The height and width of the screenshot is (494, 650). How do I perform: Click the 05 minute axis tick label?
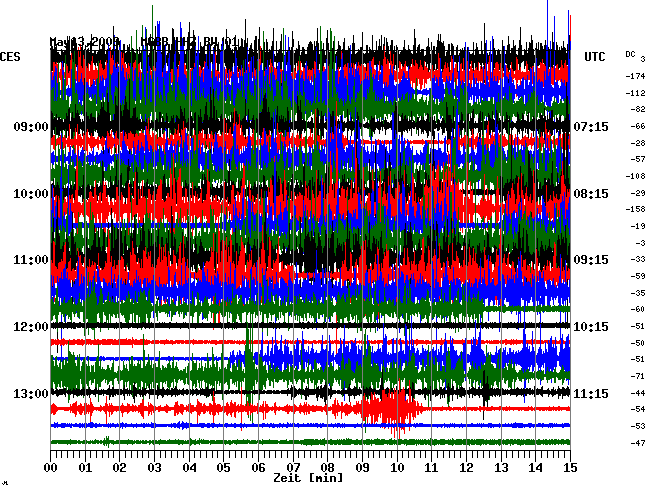223,468
